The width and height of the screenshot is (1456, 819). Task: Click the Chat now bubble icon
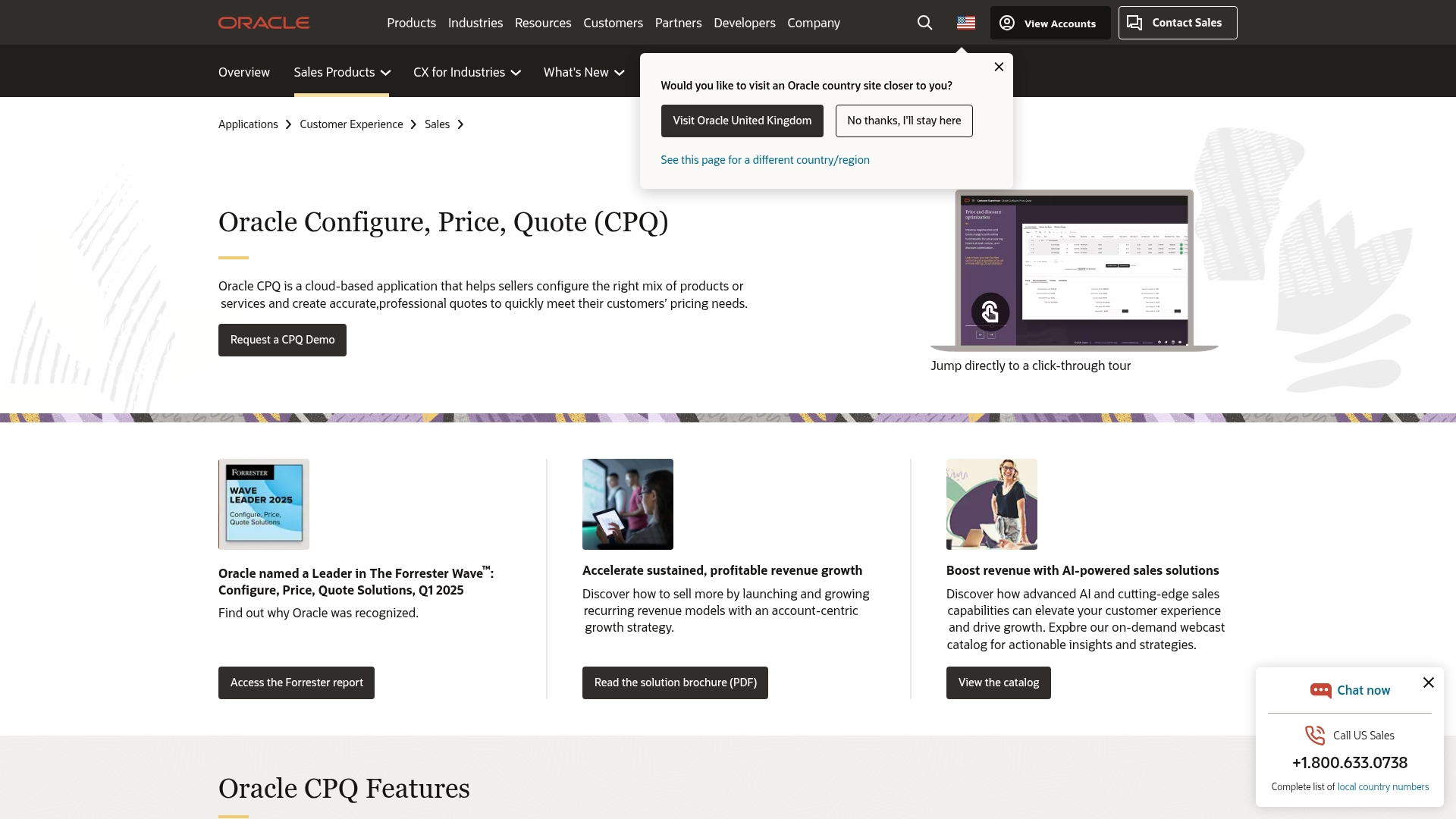click(1320, 690)
